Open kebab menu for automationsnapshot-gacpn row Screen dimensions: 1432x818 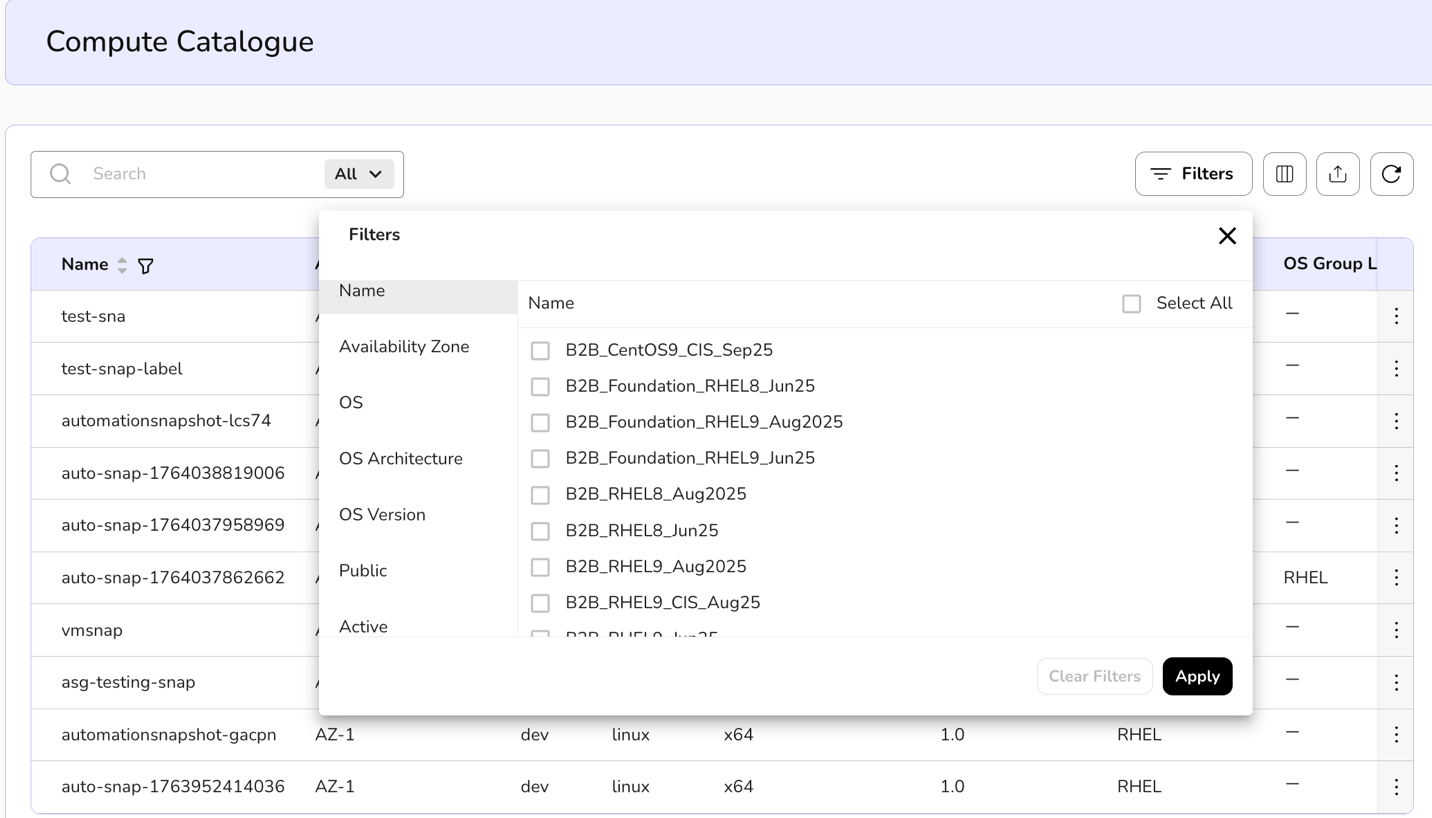point(1396,735)
